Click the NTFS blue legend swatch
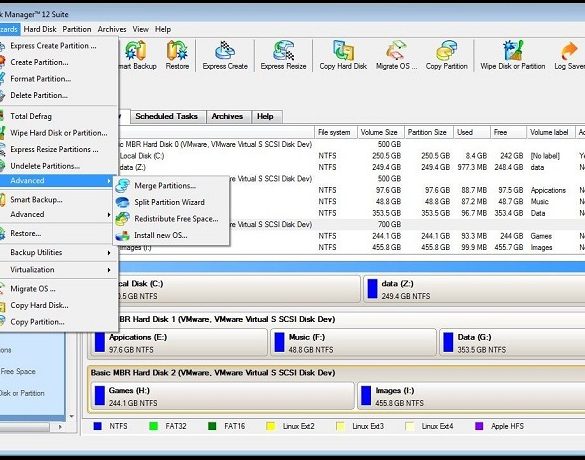The height and width of the screenshot is (460, 585). pyautogui.click(x=97, y=426)
